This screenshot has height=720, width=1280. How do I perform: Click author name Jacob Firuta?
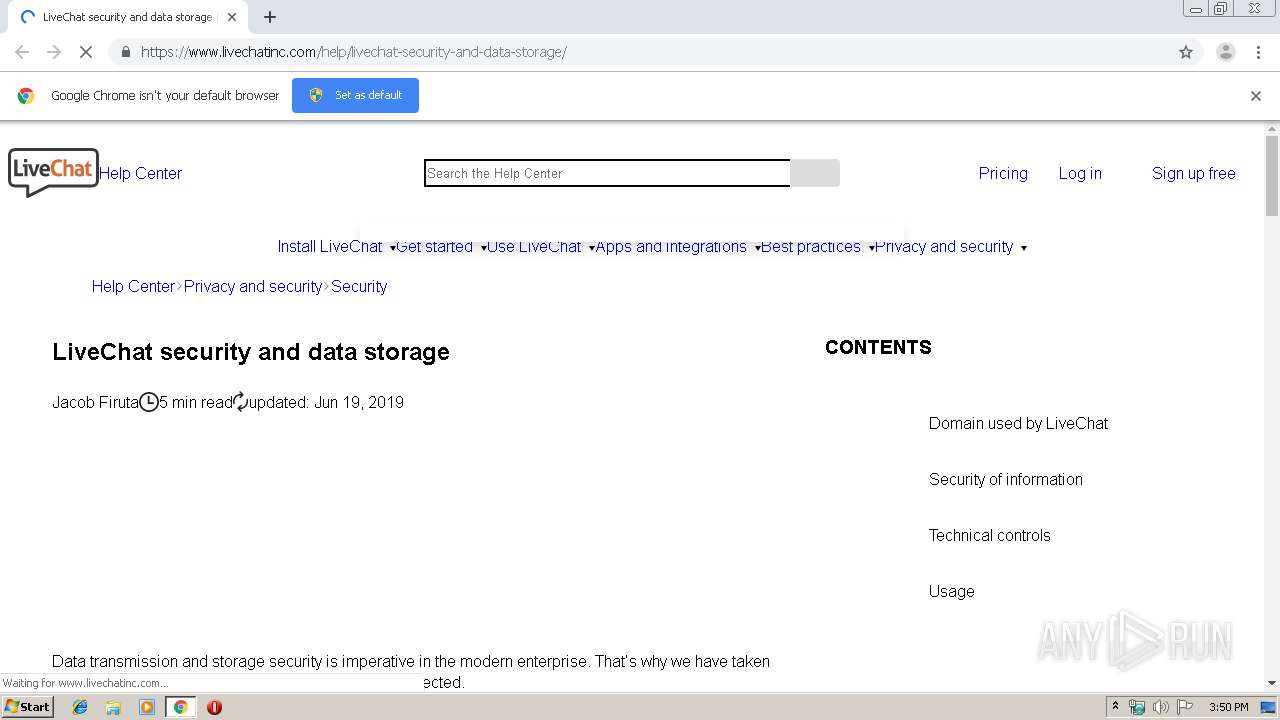(x=95, y=402)
